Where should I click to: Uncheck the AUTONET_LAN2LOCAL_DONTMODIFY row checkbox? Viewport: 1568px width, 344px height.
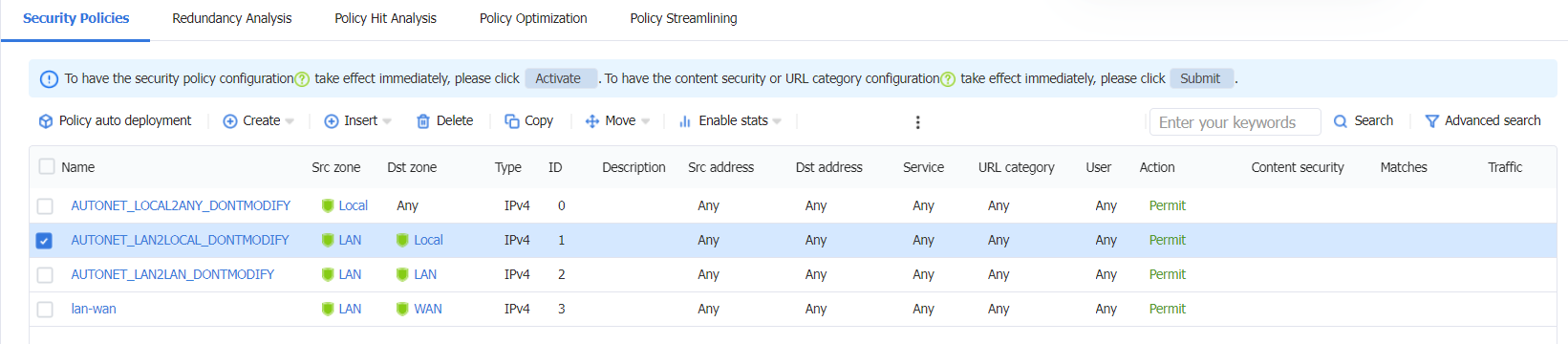[44, 241]
